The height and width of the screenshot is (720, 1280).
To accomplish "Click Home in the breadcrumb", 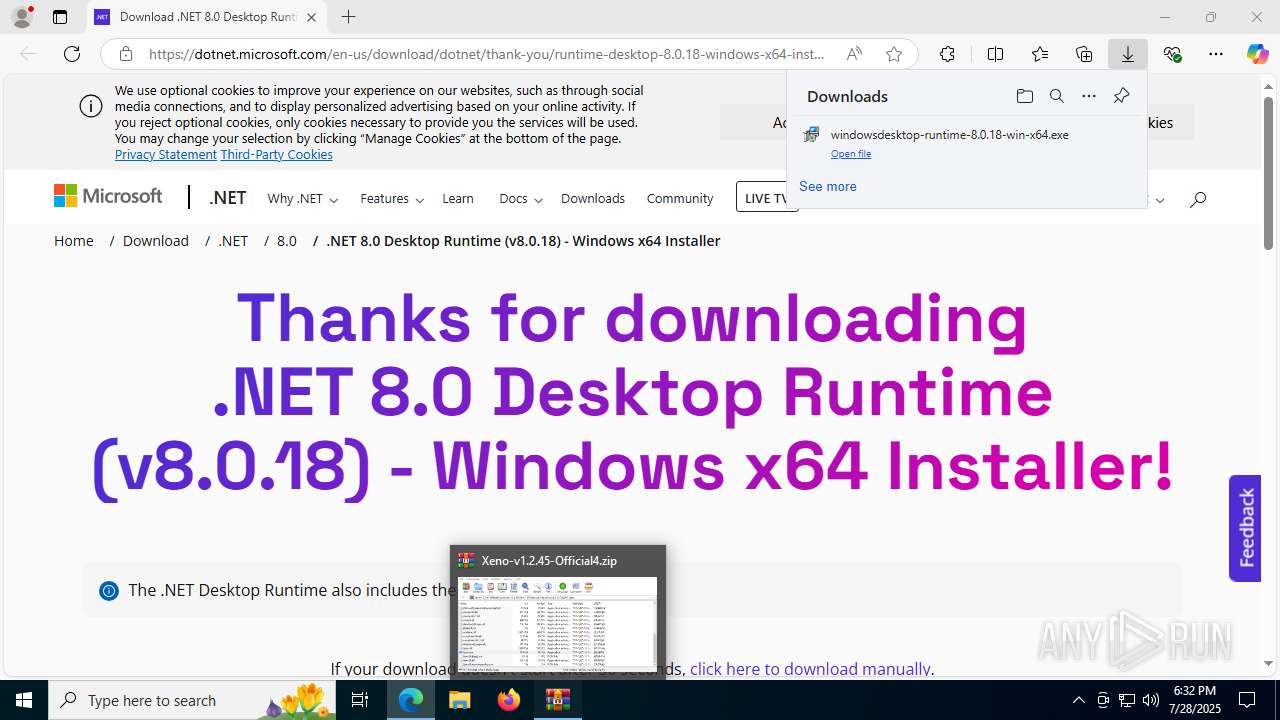I will (x=74, y=240).
